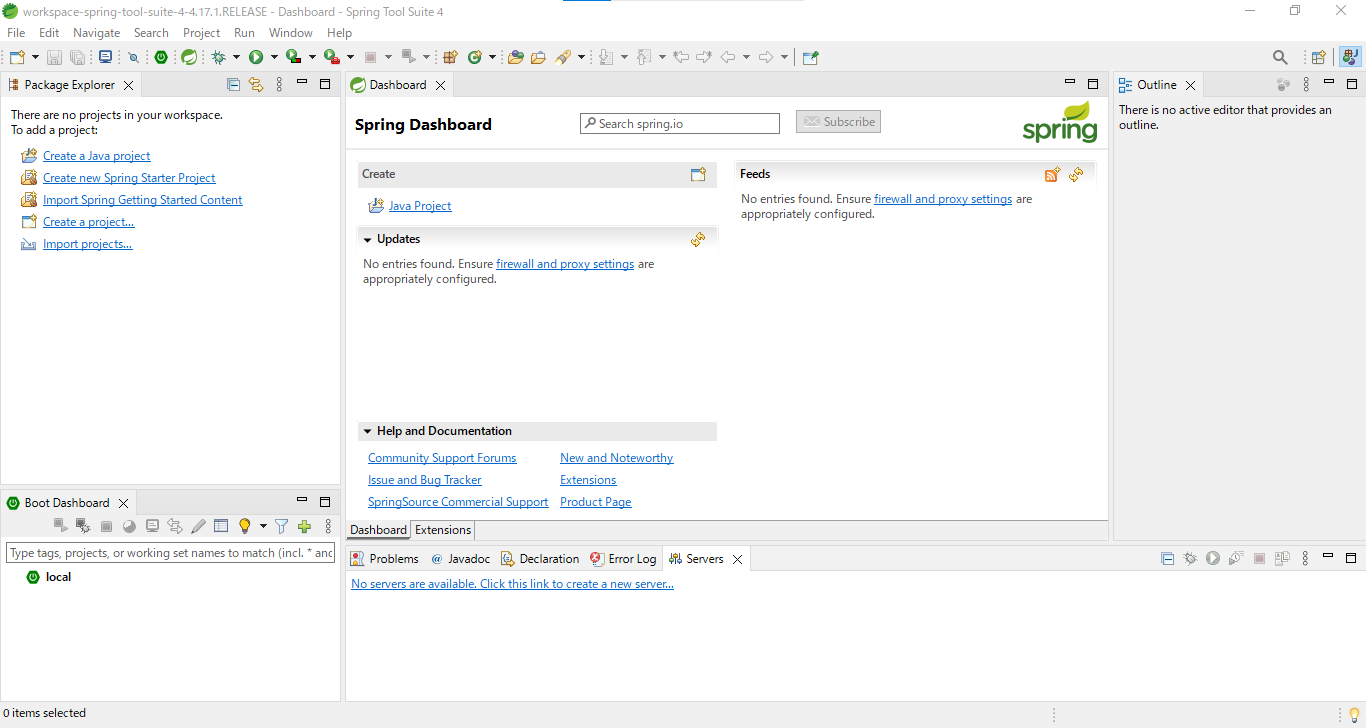Open the Navigate menu

coord(96,33)
